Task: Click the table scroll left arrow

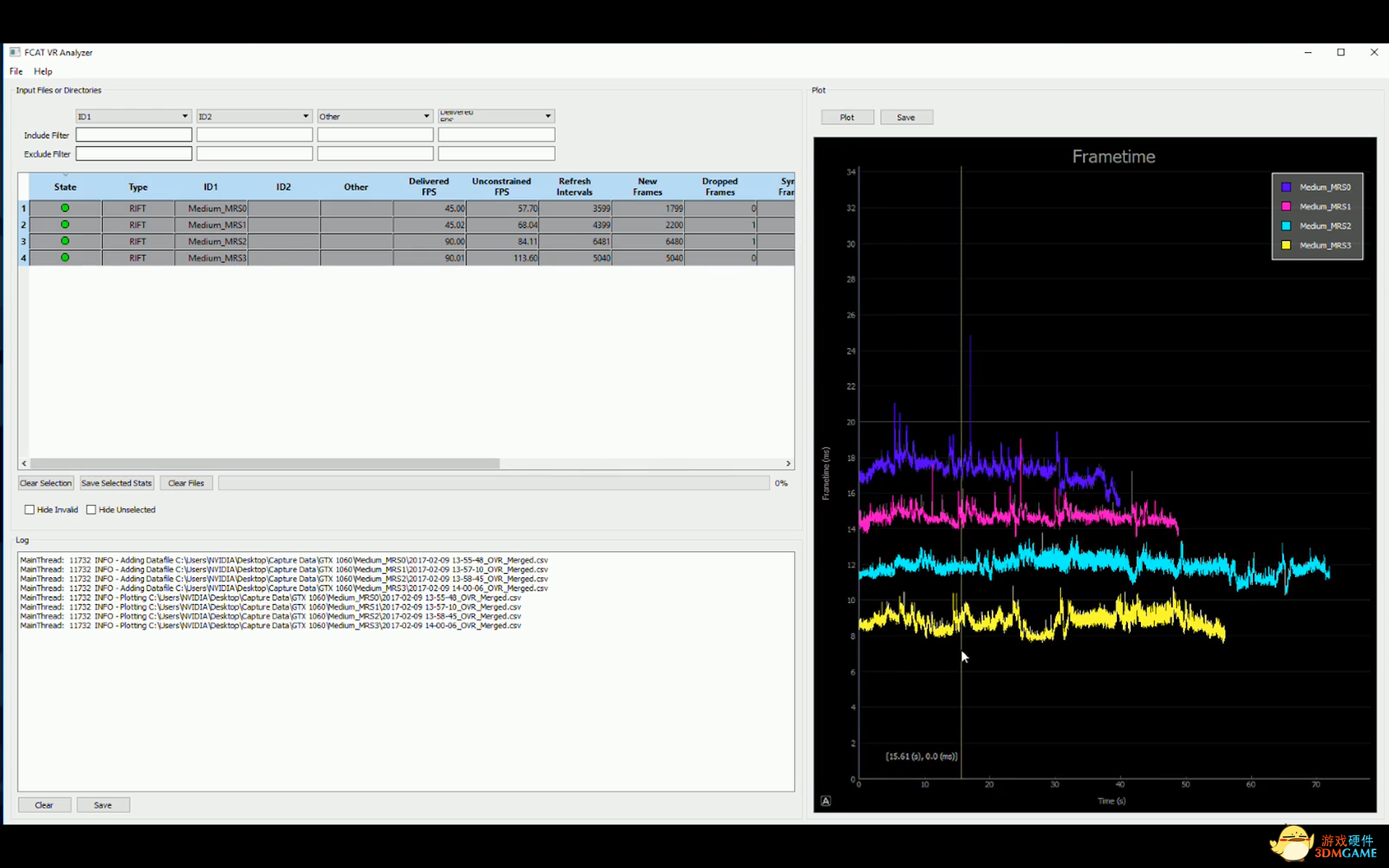Action: pos(24,463)
